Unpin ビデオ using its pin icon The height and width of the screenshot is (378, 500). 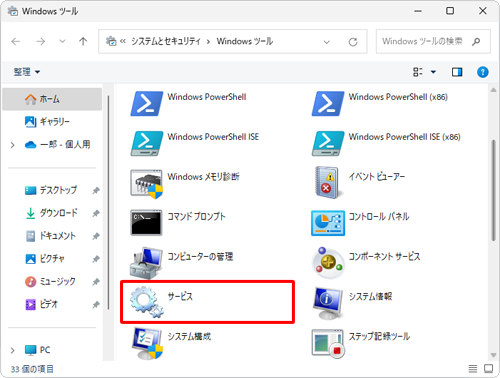96,304
